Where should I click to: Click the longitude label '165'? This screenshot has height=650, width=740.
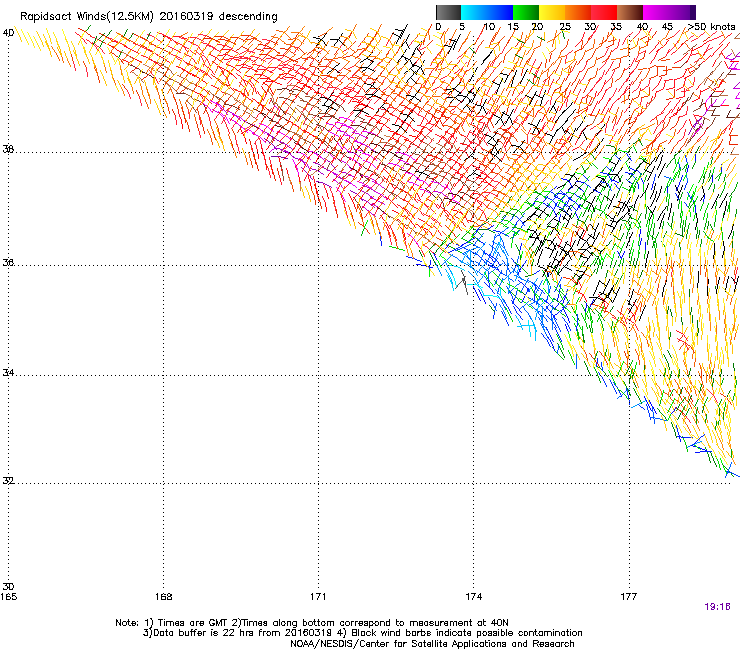click(8, 597)
